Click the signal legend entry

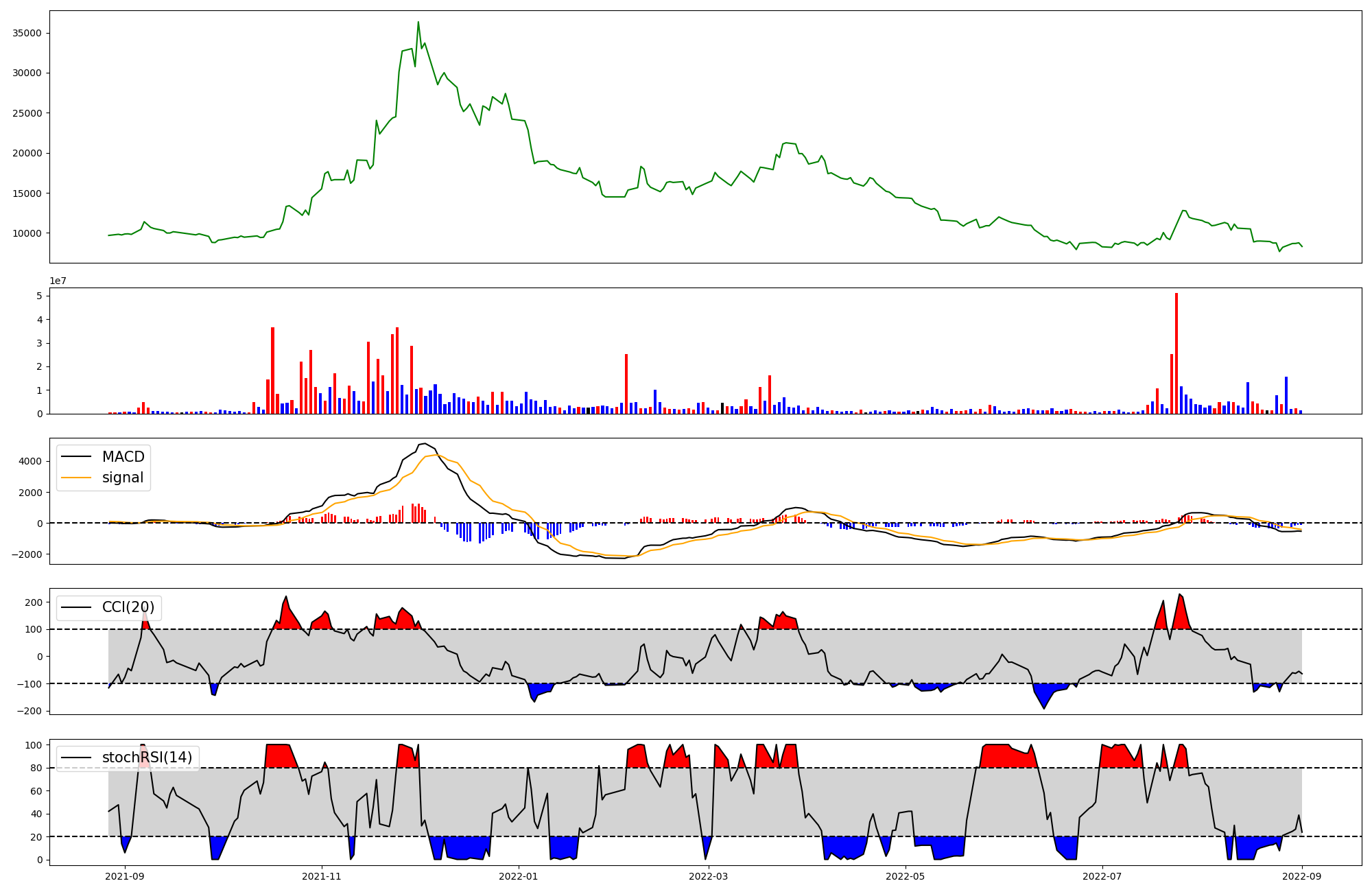click(123, 478)
